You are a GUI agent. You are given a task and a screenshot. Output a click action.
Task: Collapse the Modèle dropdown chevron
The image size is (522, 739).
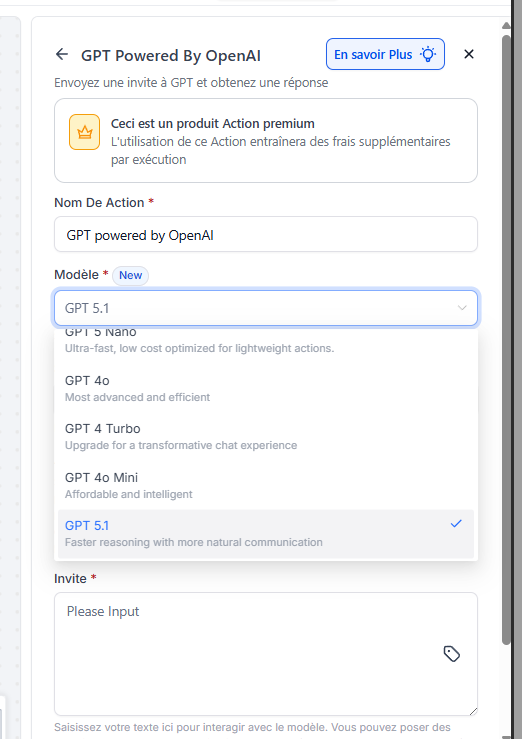[x=462, y=308]
